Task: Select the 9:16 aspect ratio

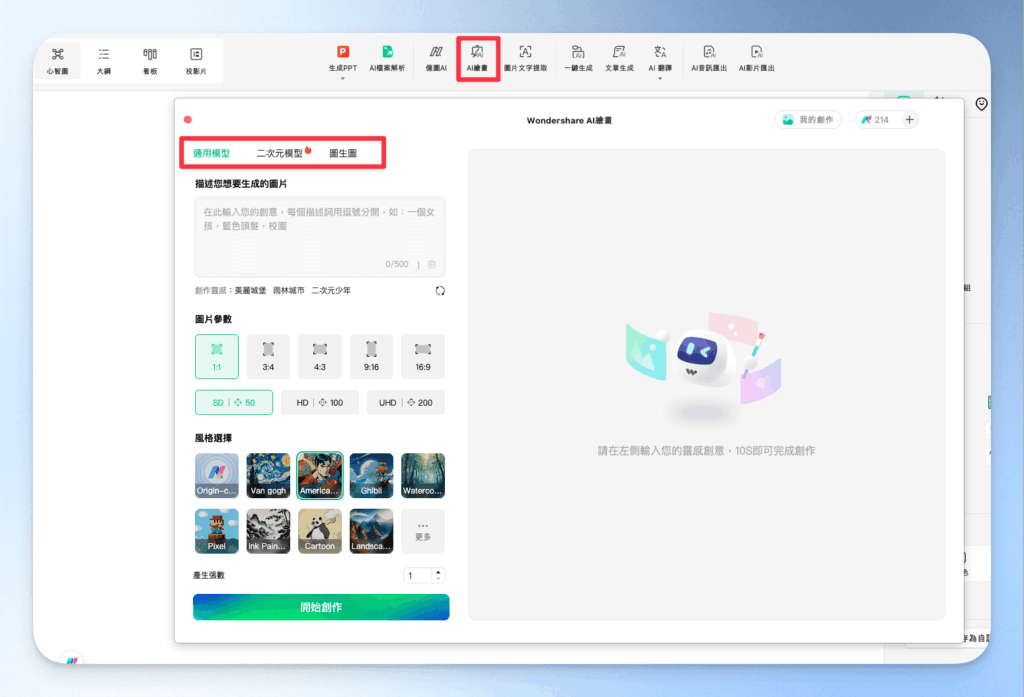Action: 372,357
